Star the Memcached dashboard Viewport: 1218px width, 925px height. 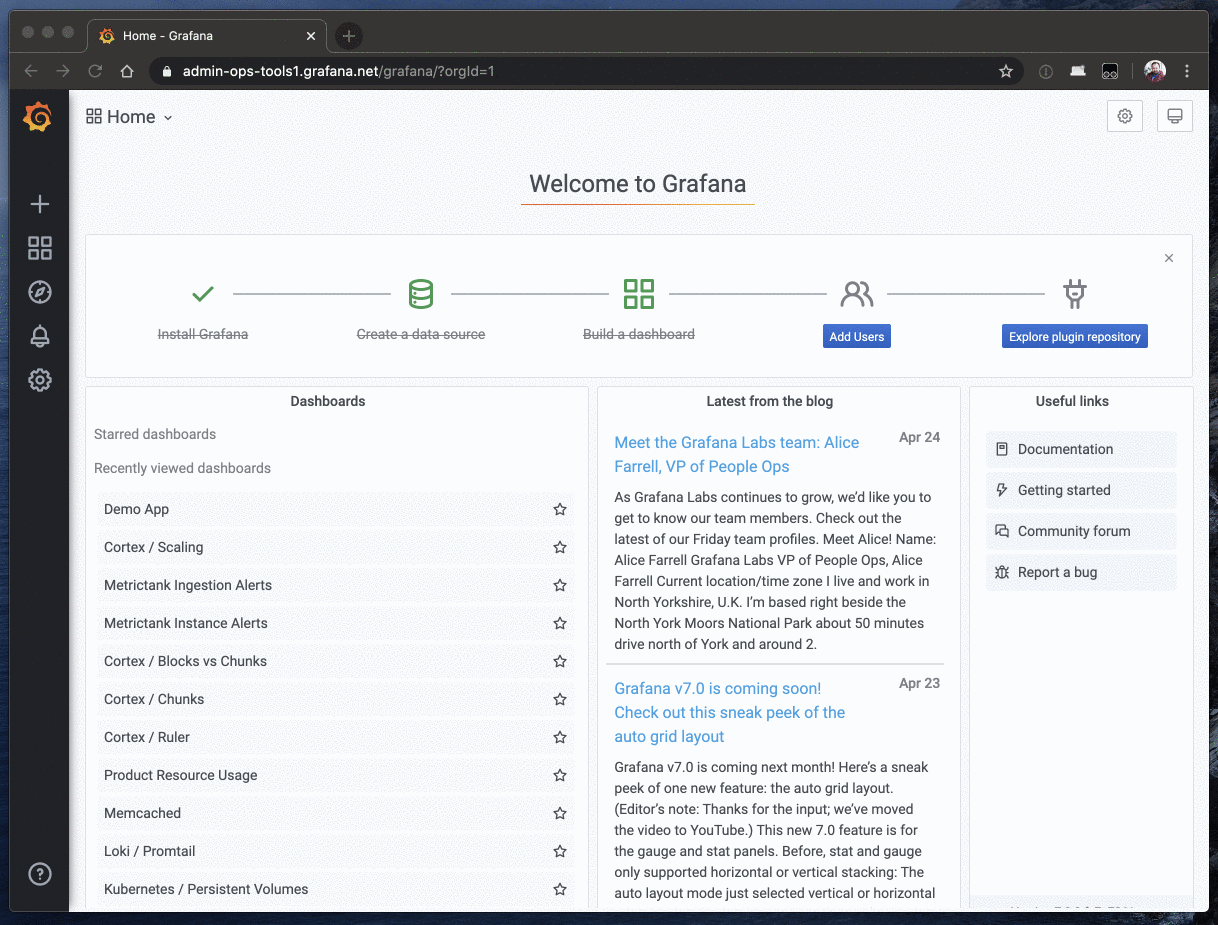click(560, 813)
